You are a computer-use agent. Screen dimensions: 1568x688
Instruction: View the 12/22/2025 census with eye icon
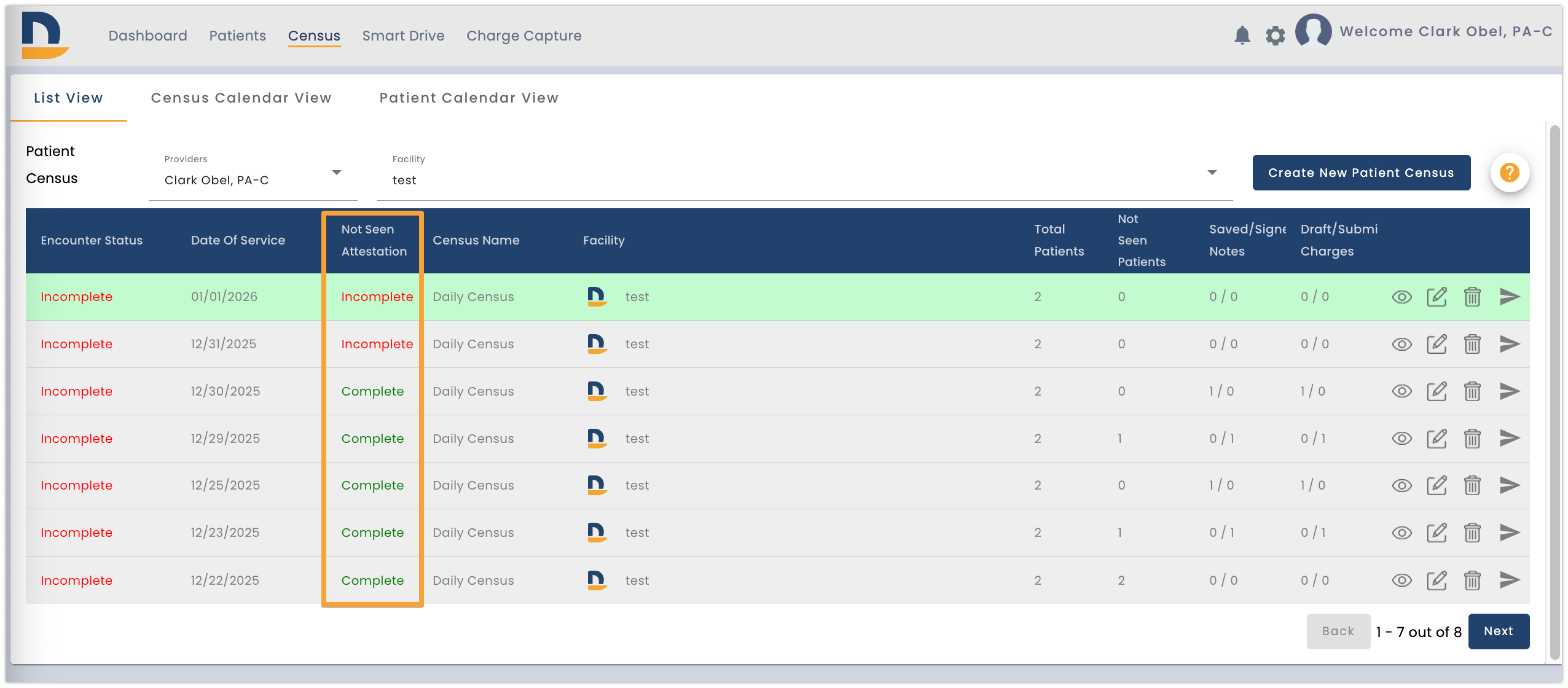(x=1401, y=580)
